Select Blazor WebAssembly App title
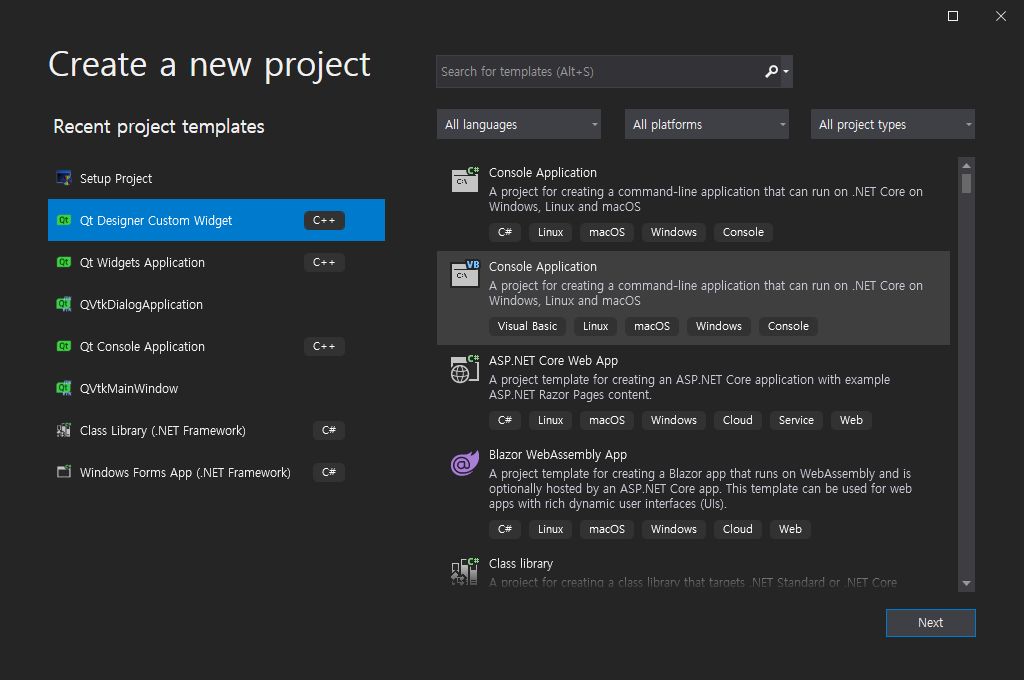The height and width of the screenshot is (680, 1024). click(x=558, y=455)
